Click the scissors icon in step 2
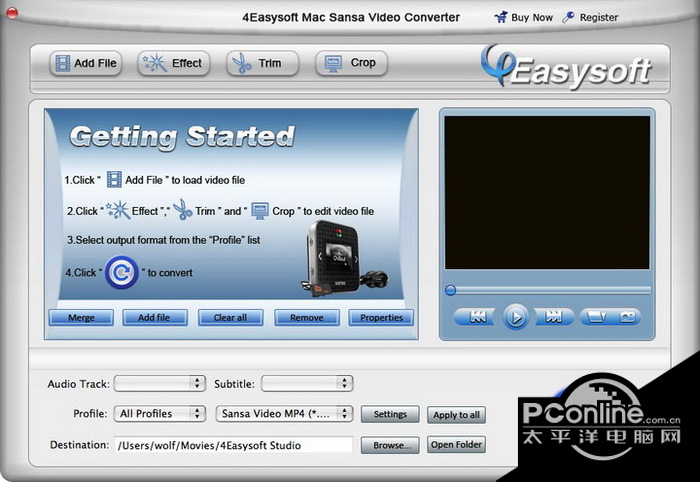 click(x=182, y=210)
